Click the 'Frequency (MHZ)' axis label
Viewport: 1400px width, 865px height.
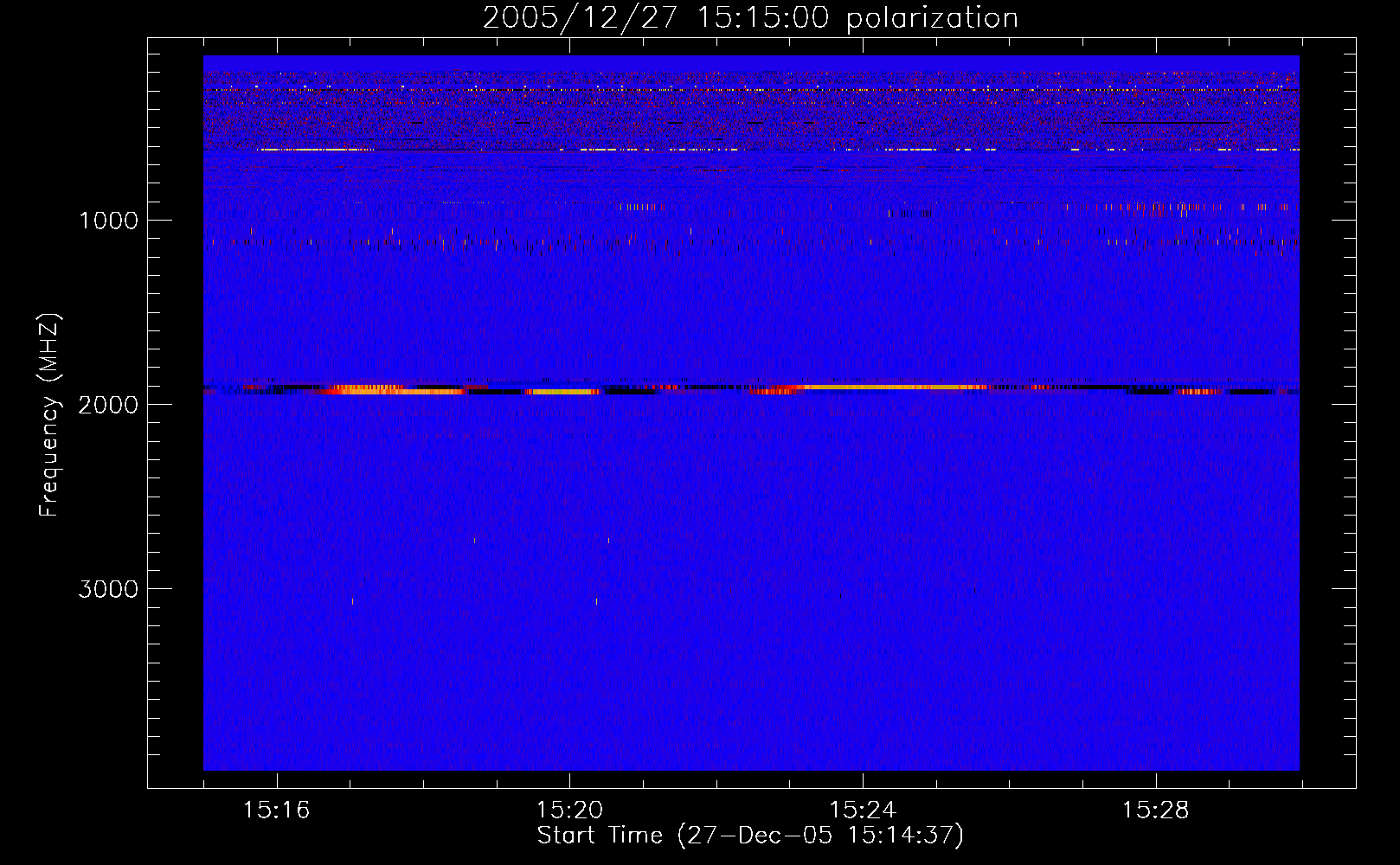coord(49,415)
